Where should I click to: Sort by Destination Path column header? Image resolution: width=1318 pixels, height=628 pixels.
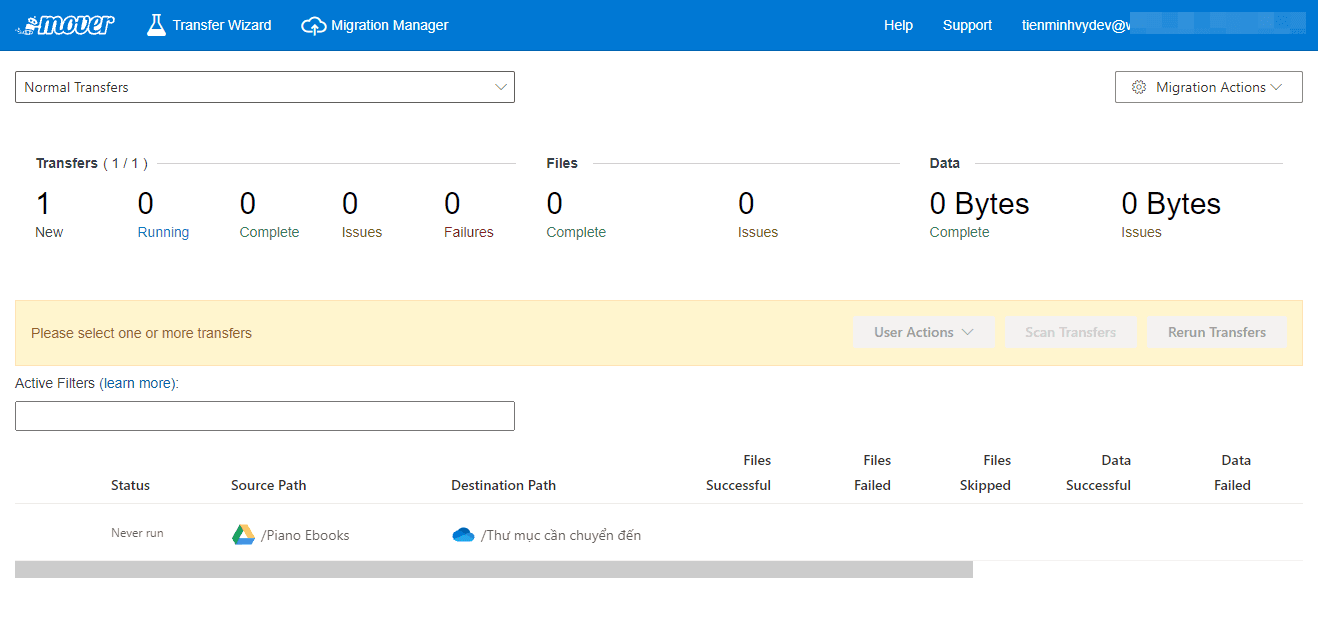point(503,485)
